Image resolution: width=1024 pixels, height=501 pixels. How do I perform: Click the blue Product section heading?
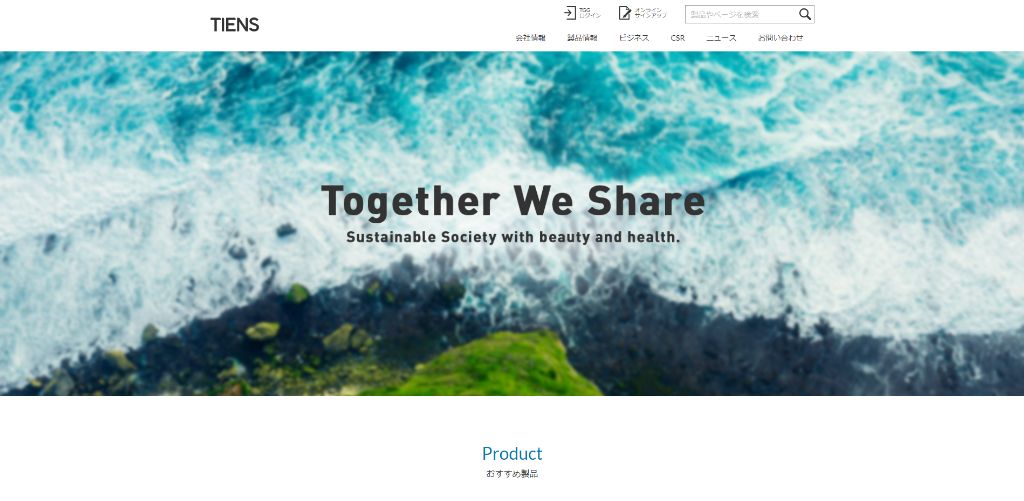(512, 453)
